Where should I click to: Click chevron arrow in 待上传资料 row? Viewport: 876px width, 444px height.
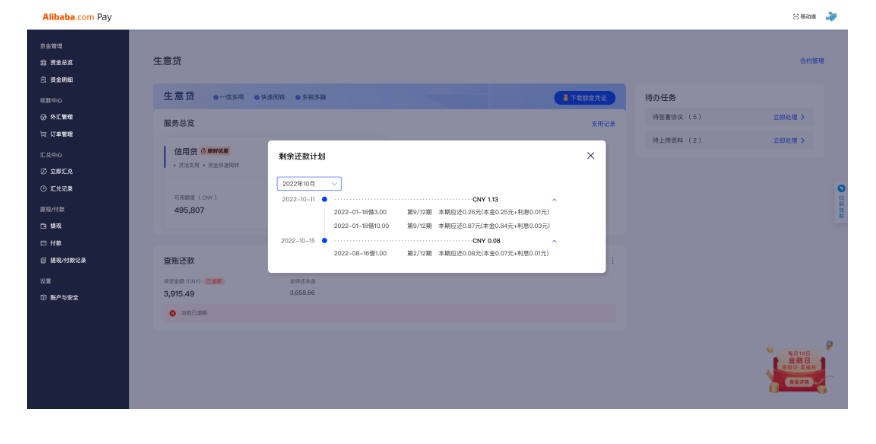803,141
